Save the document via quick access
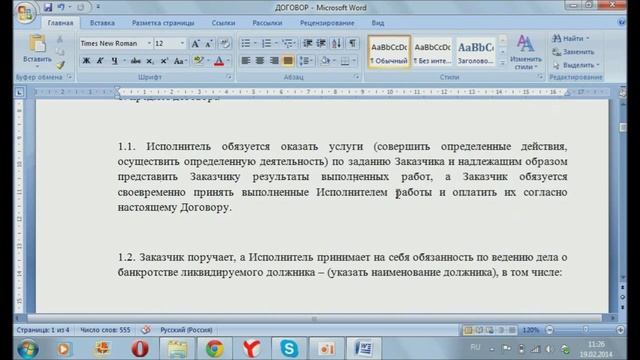Image resolution: width=640 pixels, height=360 pixels. point(48,7)
